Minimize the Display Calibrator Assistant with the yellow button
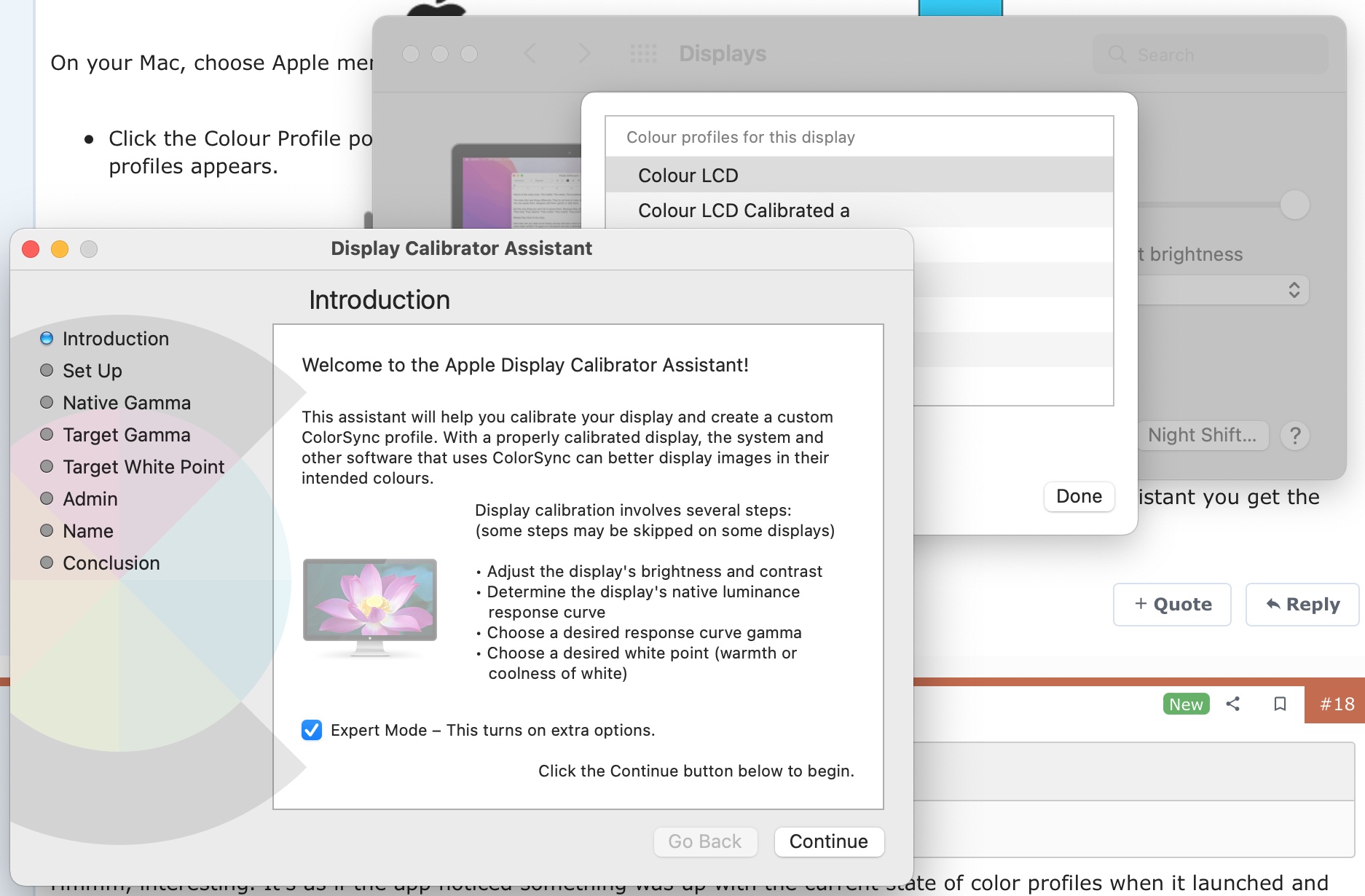 [x=60, y=249]
